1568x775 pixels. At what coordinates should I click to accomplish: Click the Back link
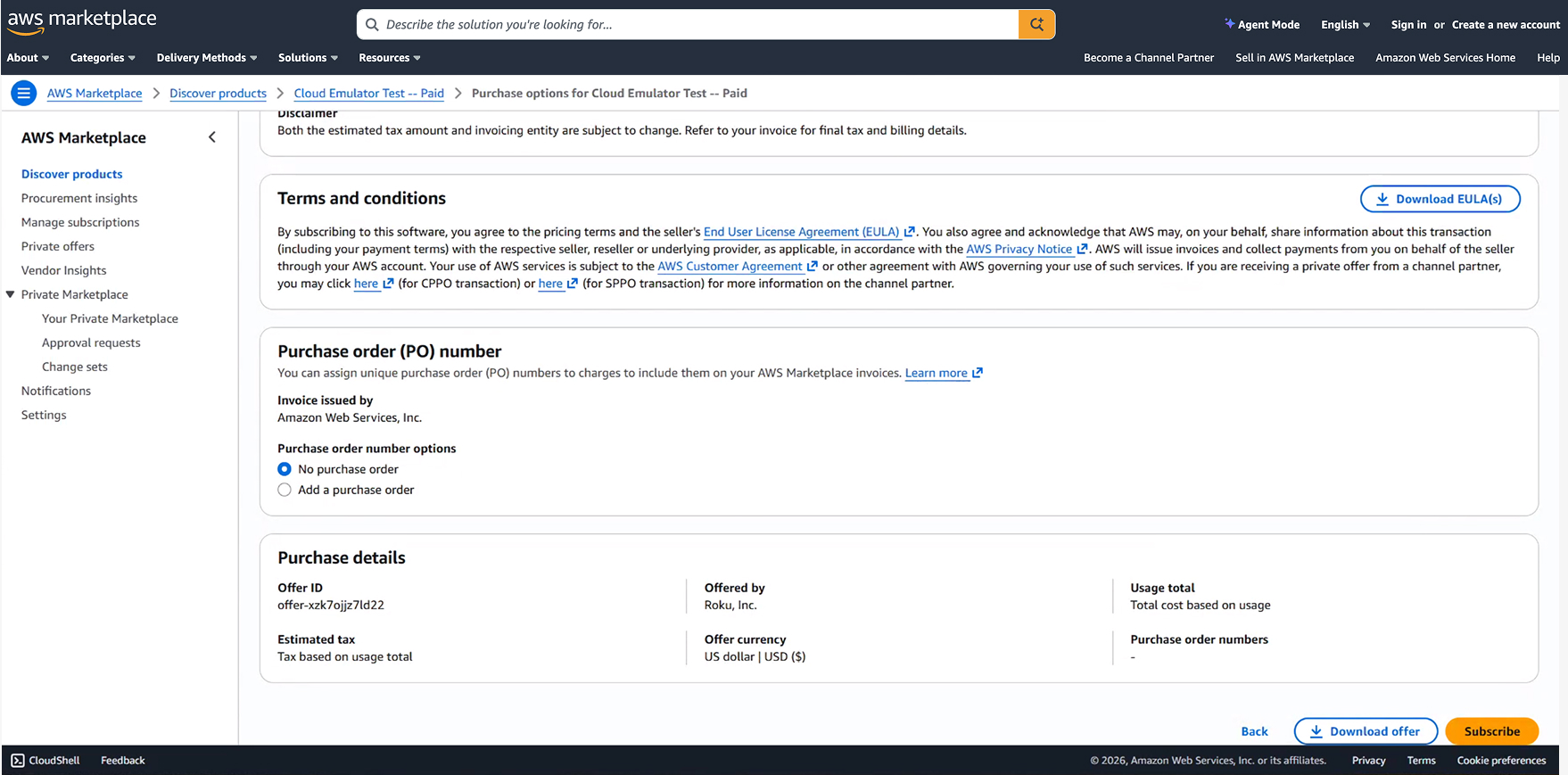point(1254,731)
